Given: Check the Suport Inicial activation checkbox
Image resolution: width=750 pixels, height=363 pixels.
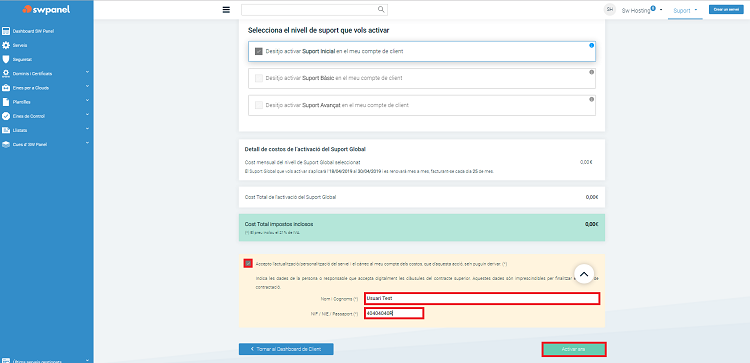Looking at the screenshot, I should tap(259, 51).
